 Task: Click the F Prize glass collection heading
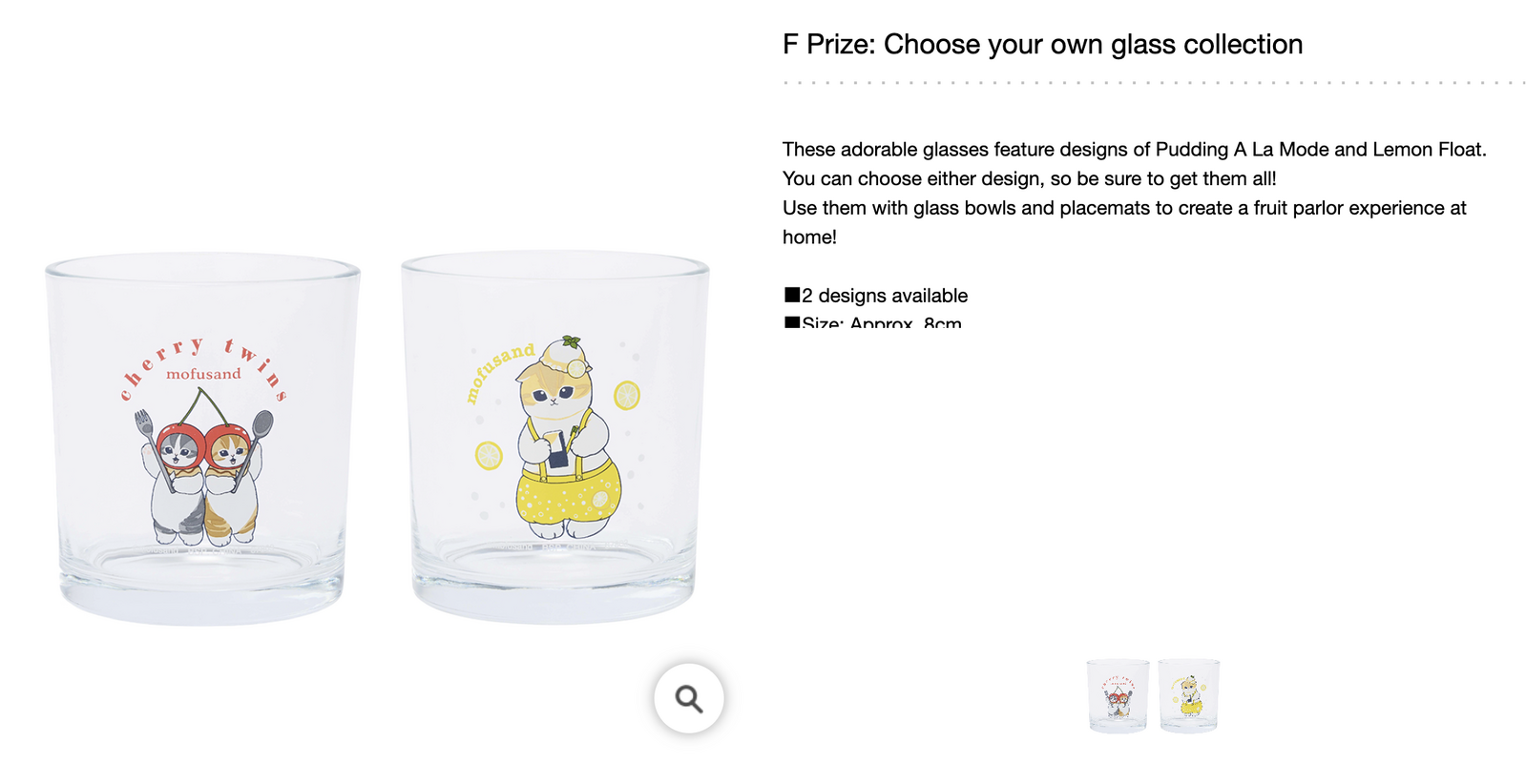tap(1042, 44)
